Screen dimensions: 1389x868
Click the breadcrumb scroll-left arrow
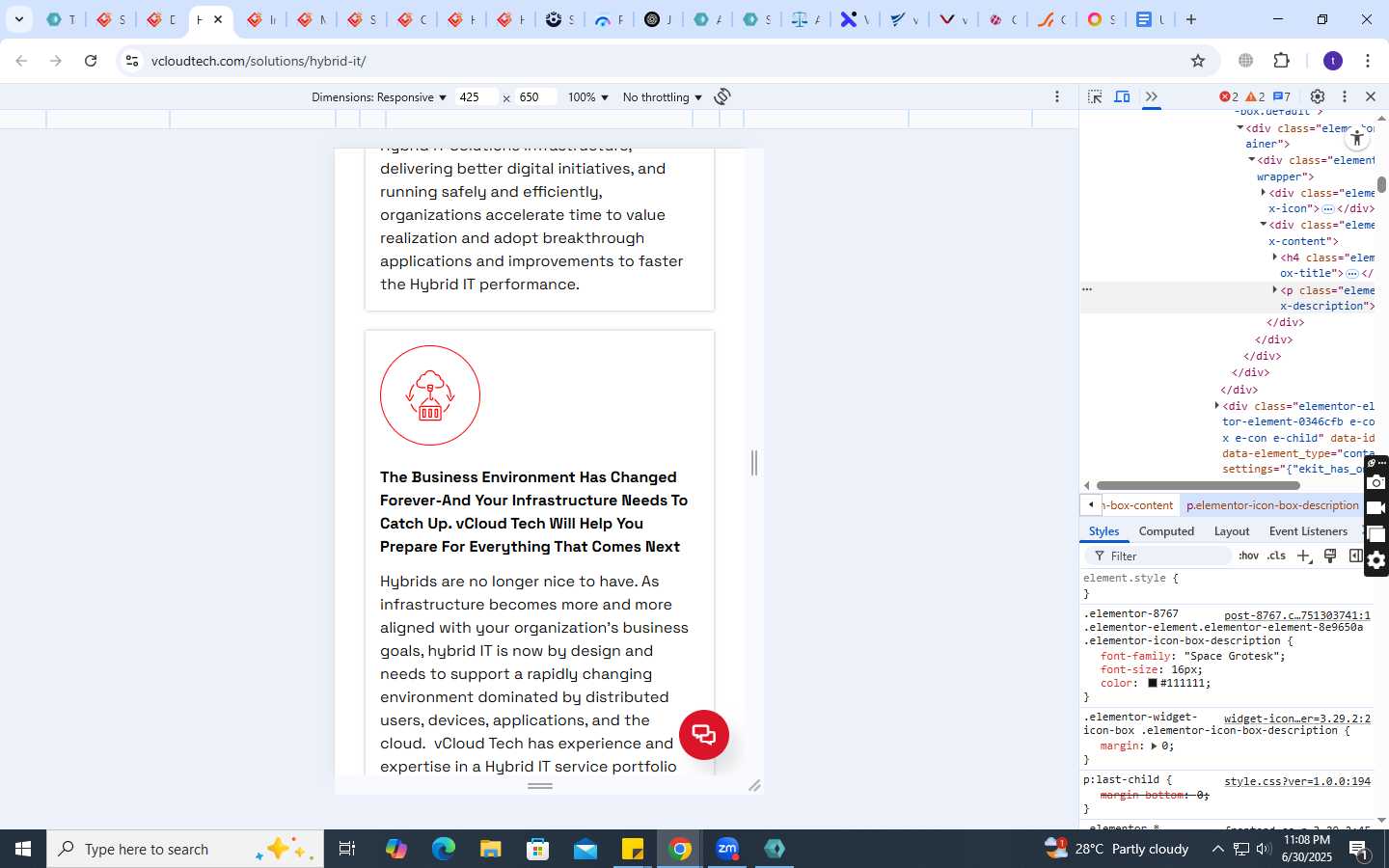click(x=1090, y=505)
